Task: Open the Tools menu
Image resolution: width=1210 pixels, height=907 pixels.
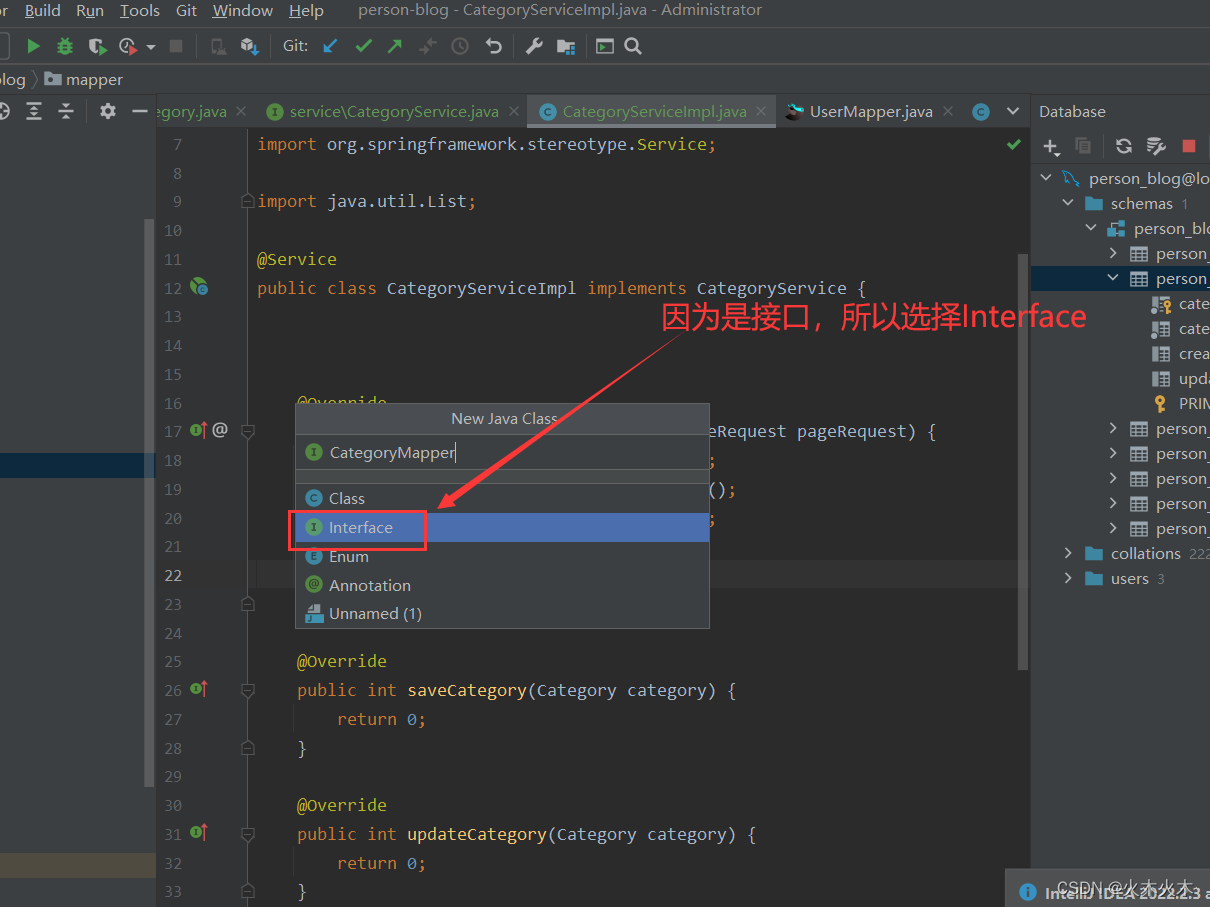Action: tap(140, 10)
